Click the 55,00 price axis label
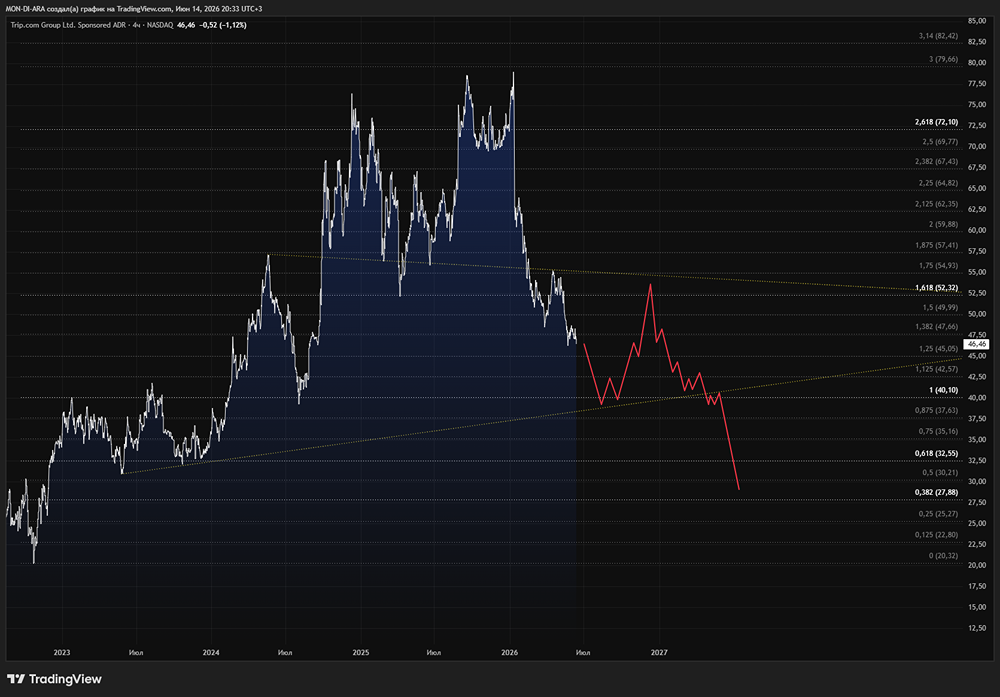Image resolution: width=1000 pixels, height=697 pixels. pyautogui.click(x=977, y=272)
